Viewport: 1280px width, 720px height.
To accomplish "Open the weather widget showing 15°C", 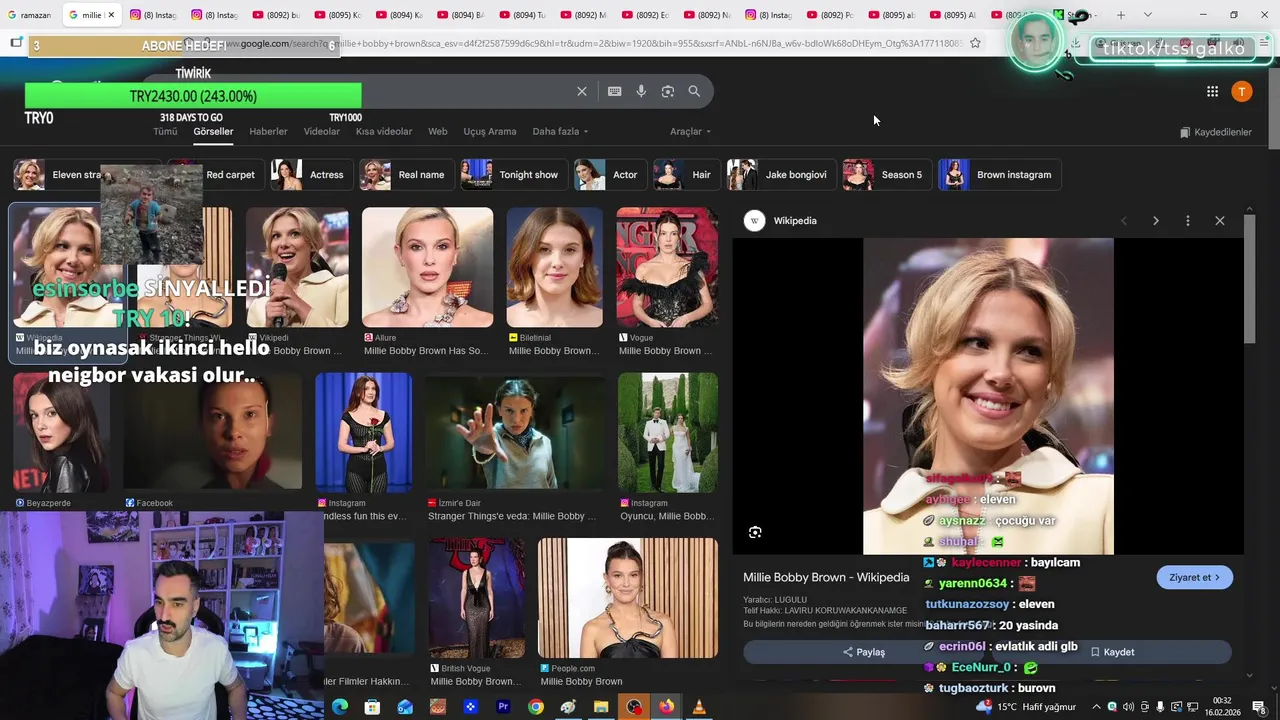I will click(x=1026, y=707).
